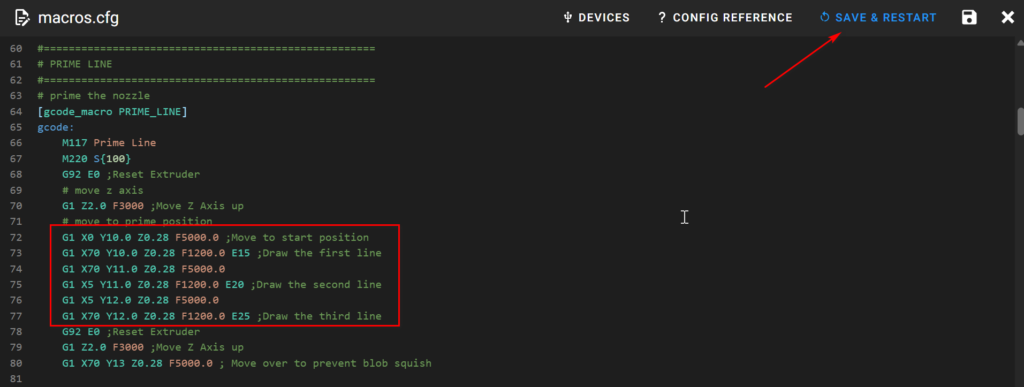Click the 'Move over to prevent blob squish' line
The image size is (1024, 387).
[x=247, y=363]
